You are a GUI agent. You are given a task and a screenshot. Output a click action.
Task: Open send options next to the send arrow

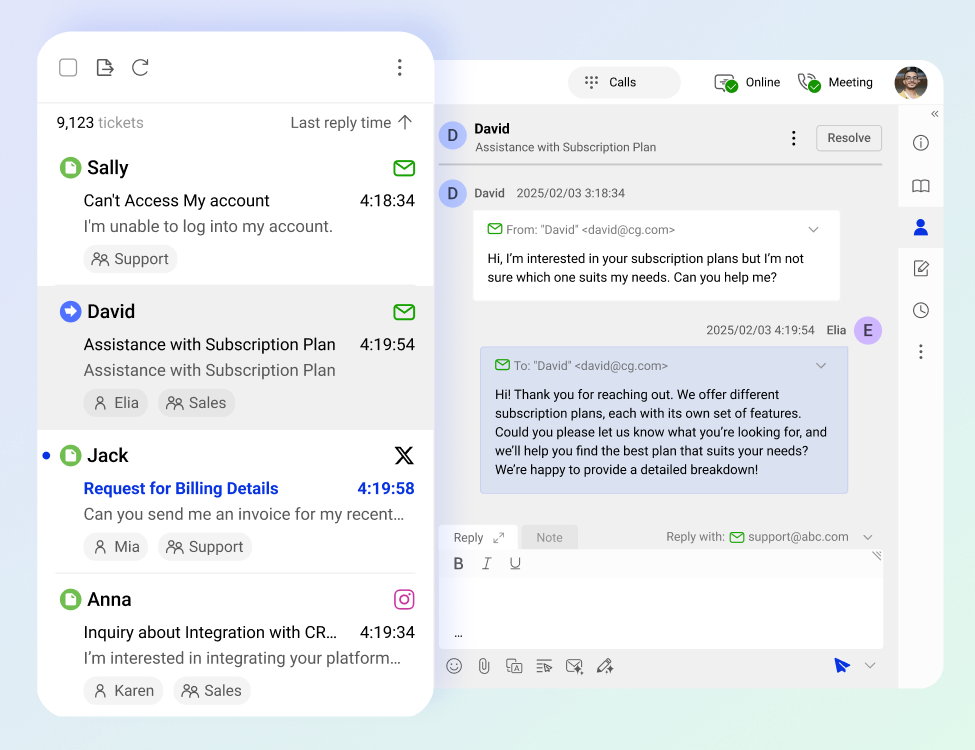click(868, 665)
